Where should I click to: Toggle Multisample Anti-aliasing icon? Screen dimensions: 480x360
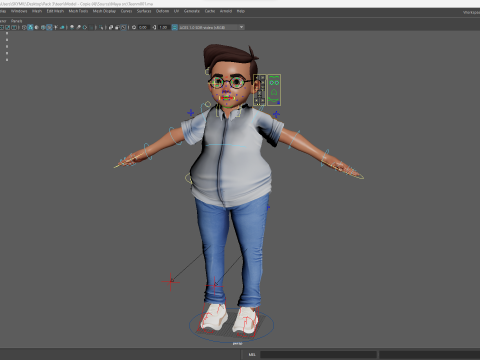click(x=85, y=27)
